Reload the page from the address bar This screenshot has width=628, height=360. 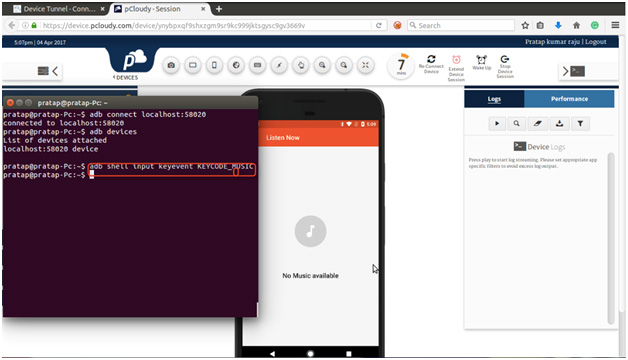point(378,26)
